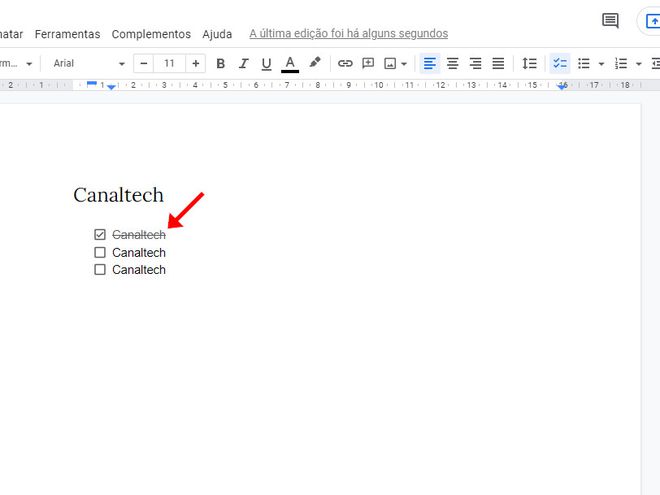The height and width of the screenshot is (495, 660).
Task: Click the first-line indent marker on ruler
Action: tap(91, 83)
